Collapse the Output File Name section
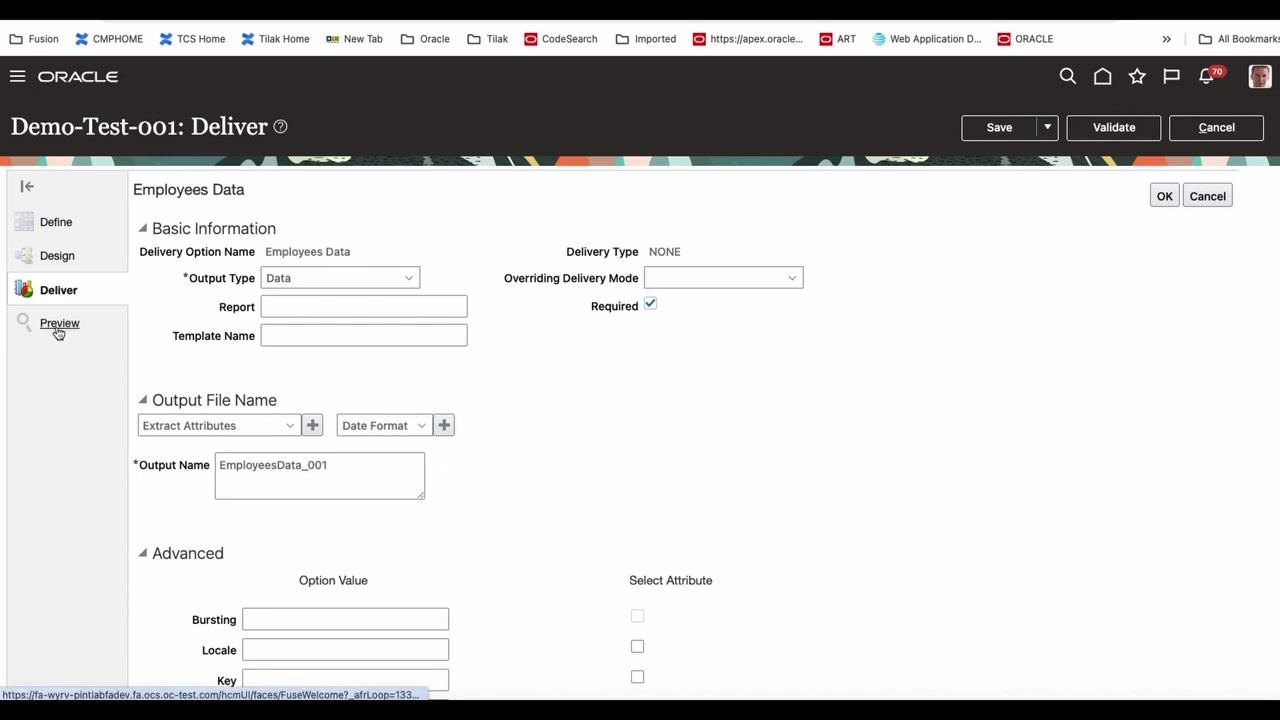This screenshot has height=720, width=1280. pyautogui.click(x=143, y=400)
